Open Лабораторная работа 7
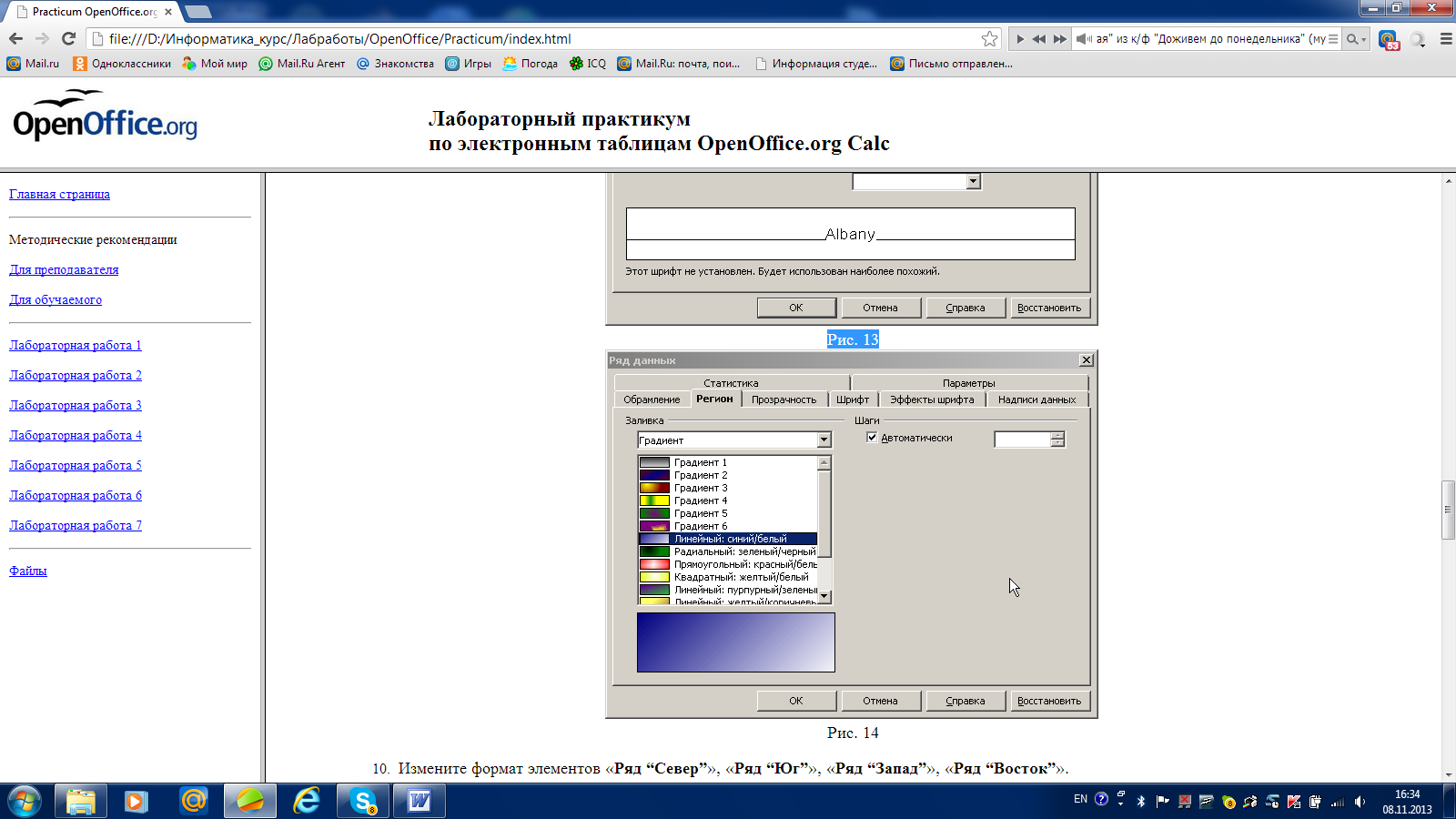1456x819 pixels. tap(76, 525)
